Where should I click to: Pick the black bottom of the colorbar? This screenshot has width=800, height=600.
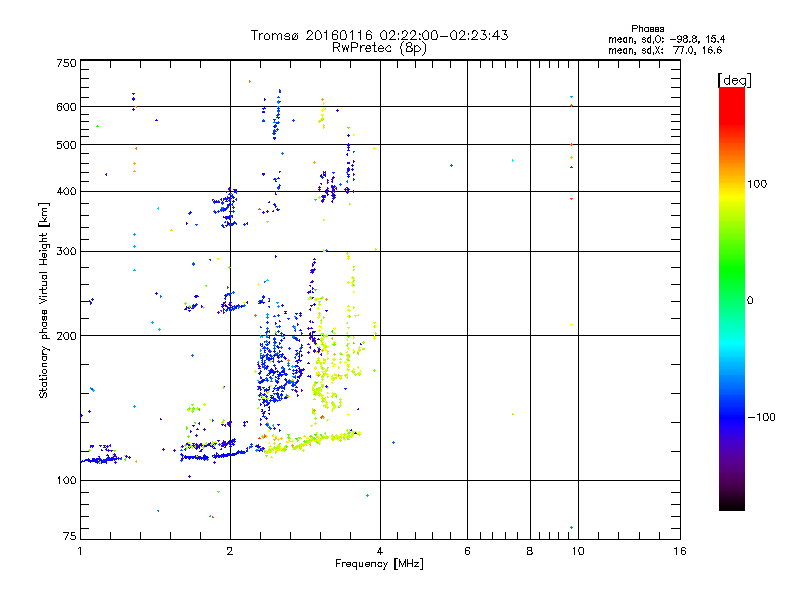[732, 503]
